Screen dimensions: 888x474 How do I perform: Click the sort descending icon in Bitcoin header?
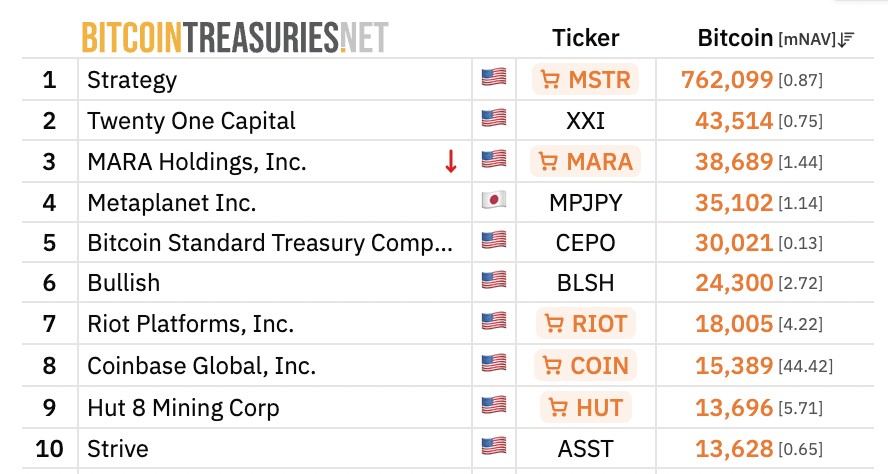846,39
